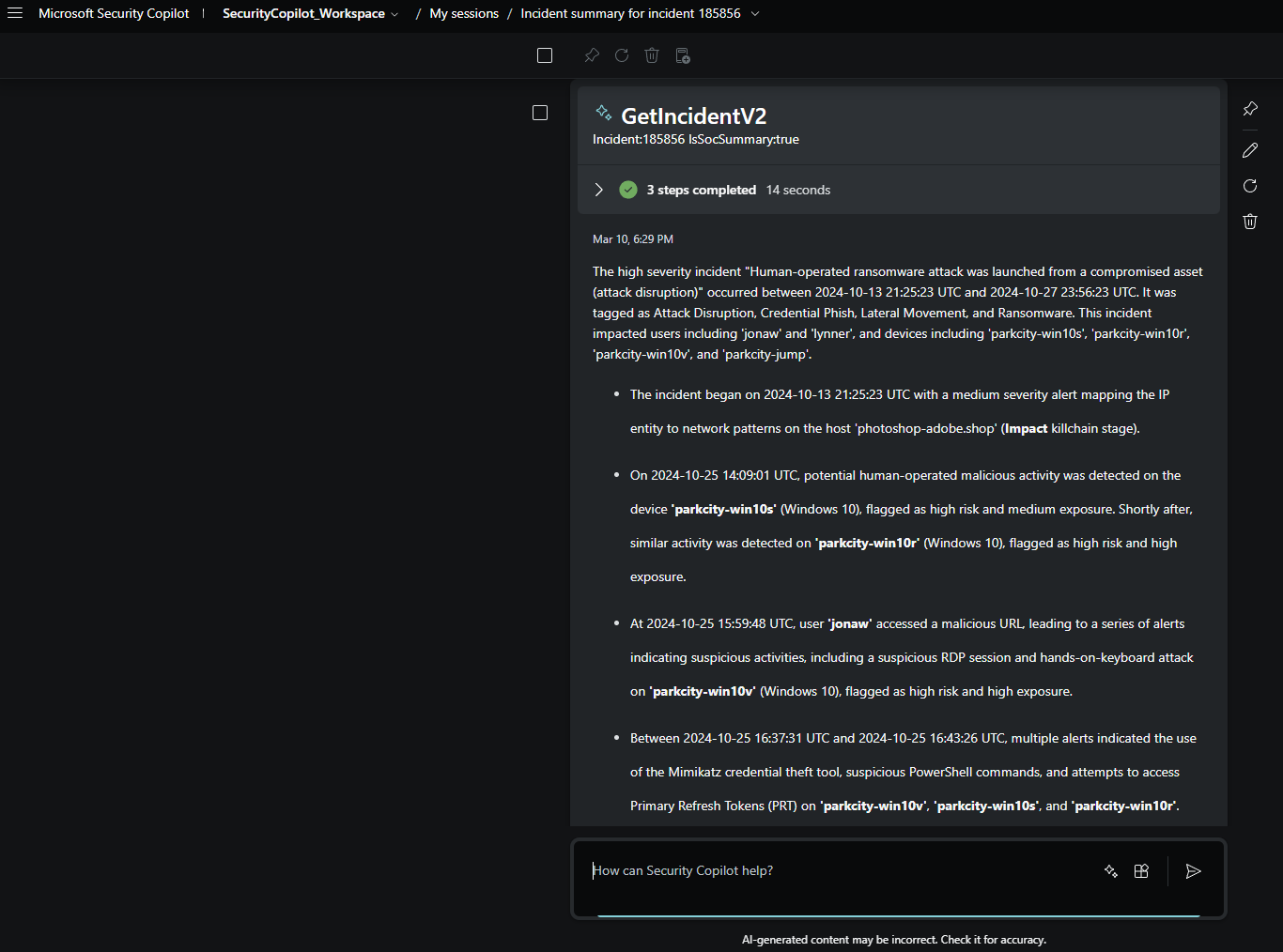Tick the select-all checkbox in the top toolbar
This screenshot has width=1283, height=952.
click(x=545, y=55)
